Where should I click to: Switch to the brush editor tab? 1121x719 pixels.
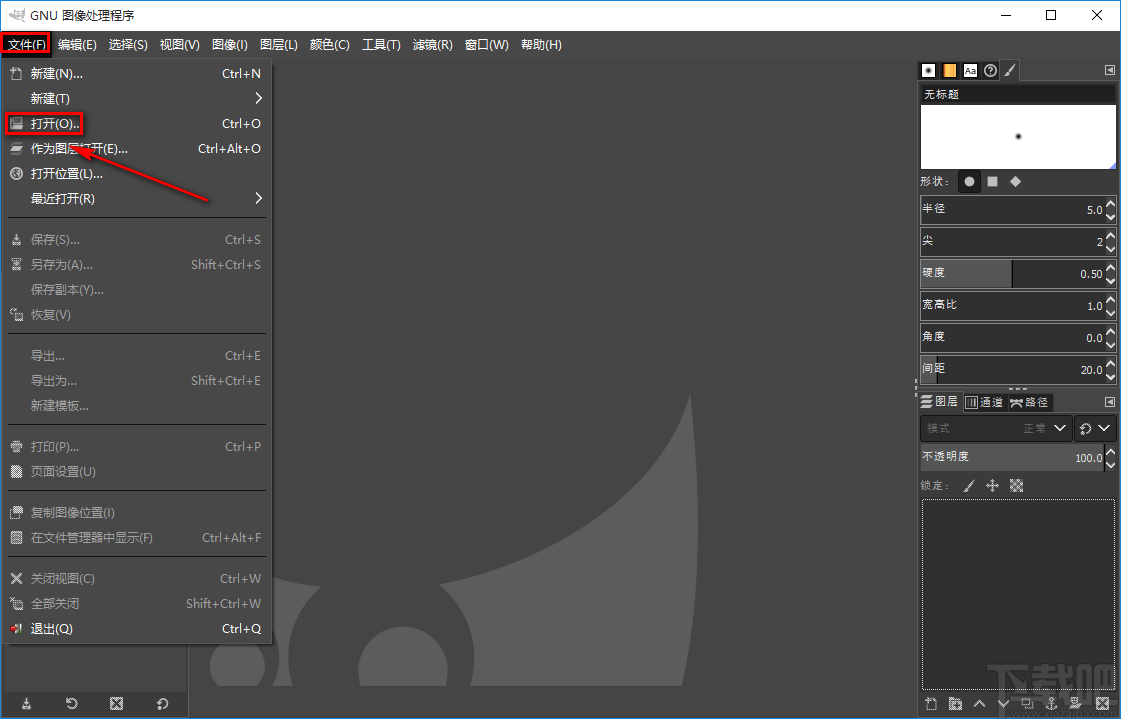1009,70
